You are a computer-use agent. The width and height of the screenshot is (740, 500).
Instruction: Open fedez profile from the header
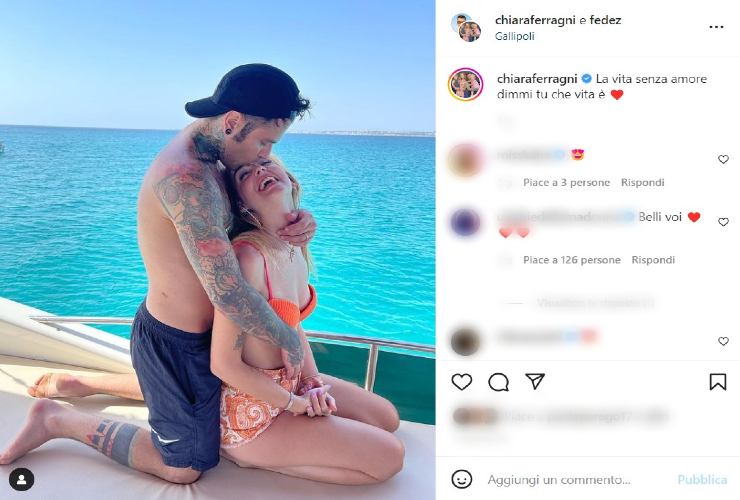coord(605,20)
